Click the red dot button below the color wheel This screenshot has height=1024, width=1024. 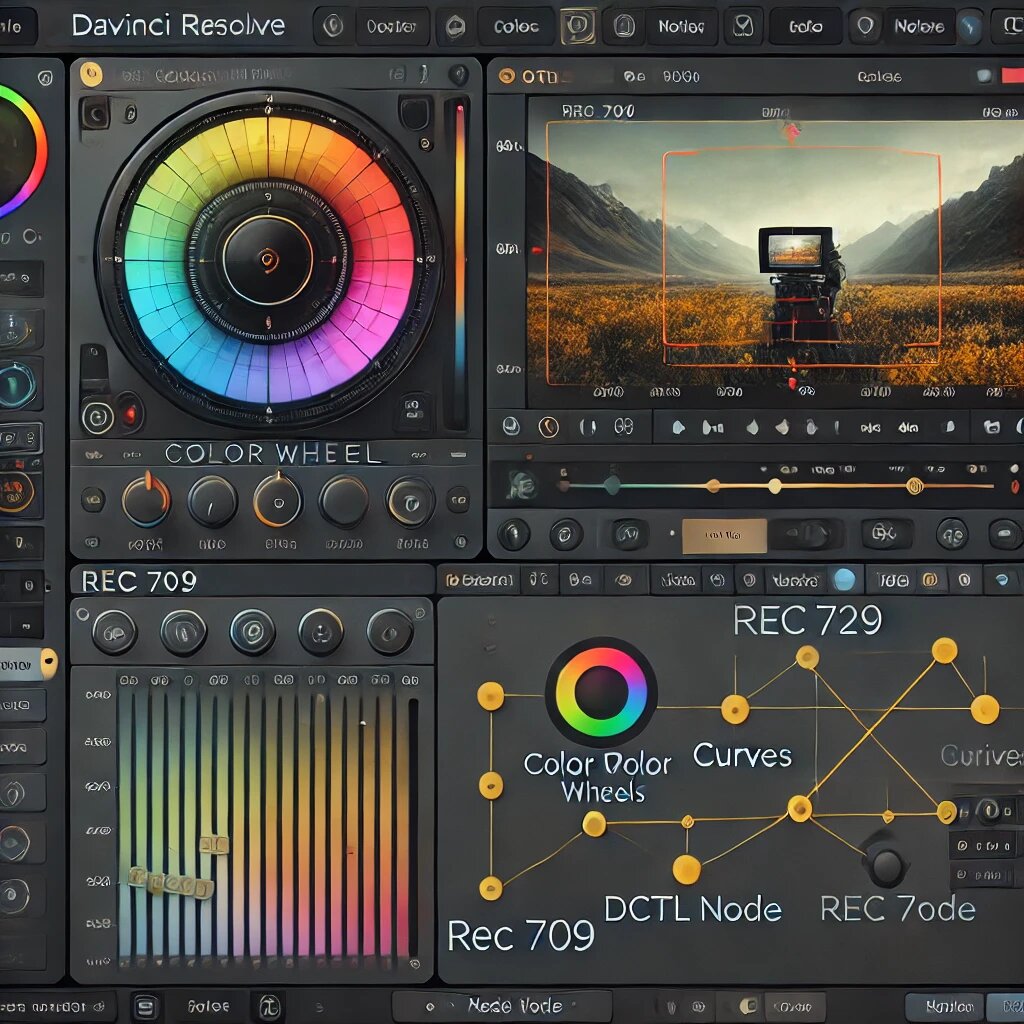coord(130,414)
